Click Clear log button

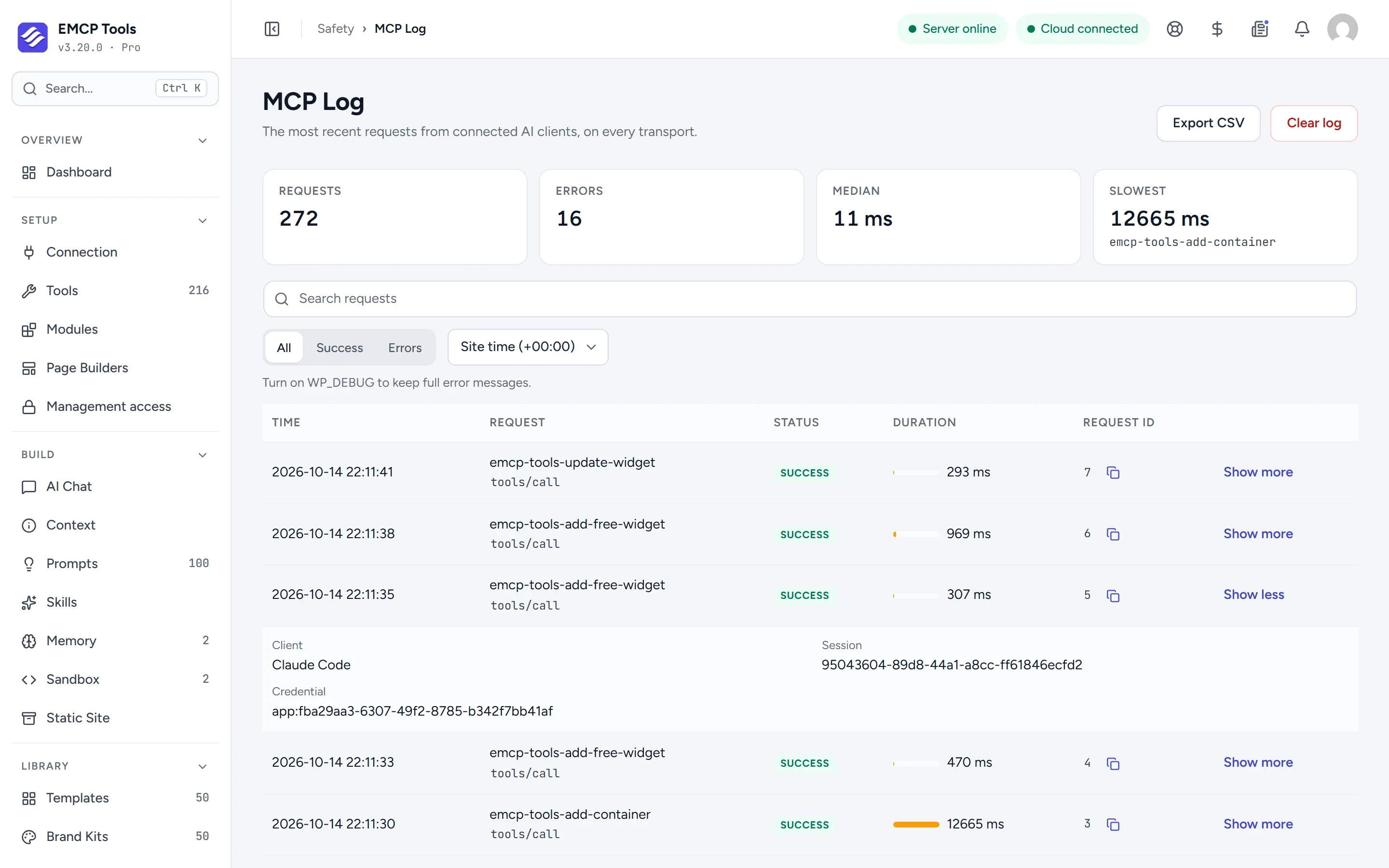click(x=1314, y=123)
